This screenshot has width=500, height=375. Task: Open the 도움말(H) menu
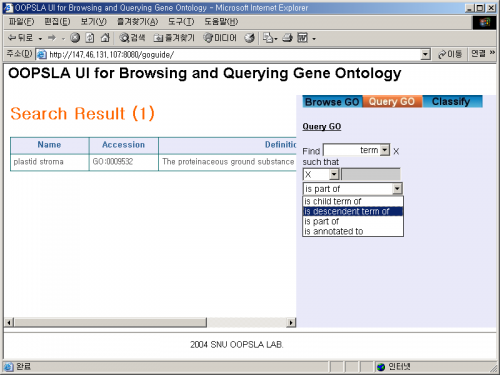[x=221, y=22]
